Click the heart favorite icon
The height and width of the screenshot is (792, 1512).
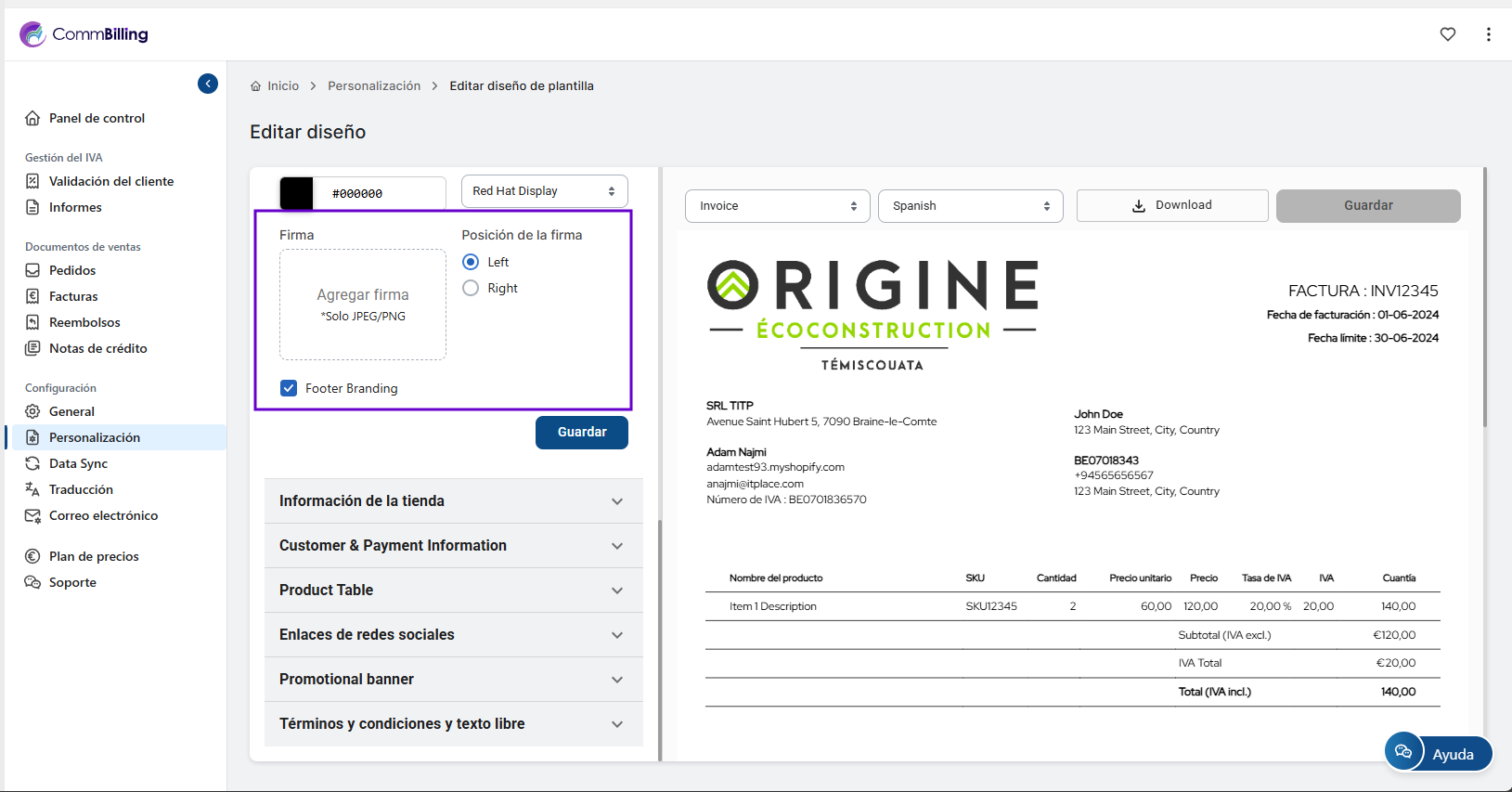(1447, 34)
